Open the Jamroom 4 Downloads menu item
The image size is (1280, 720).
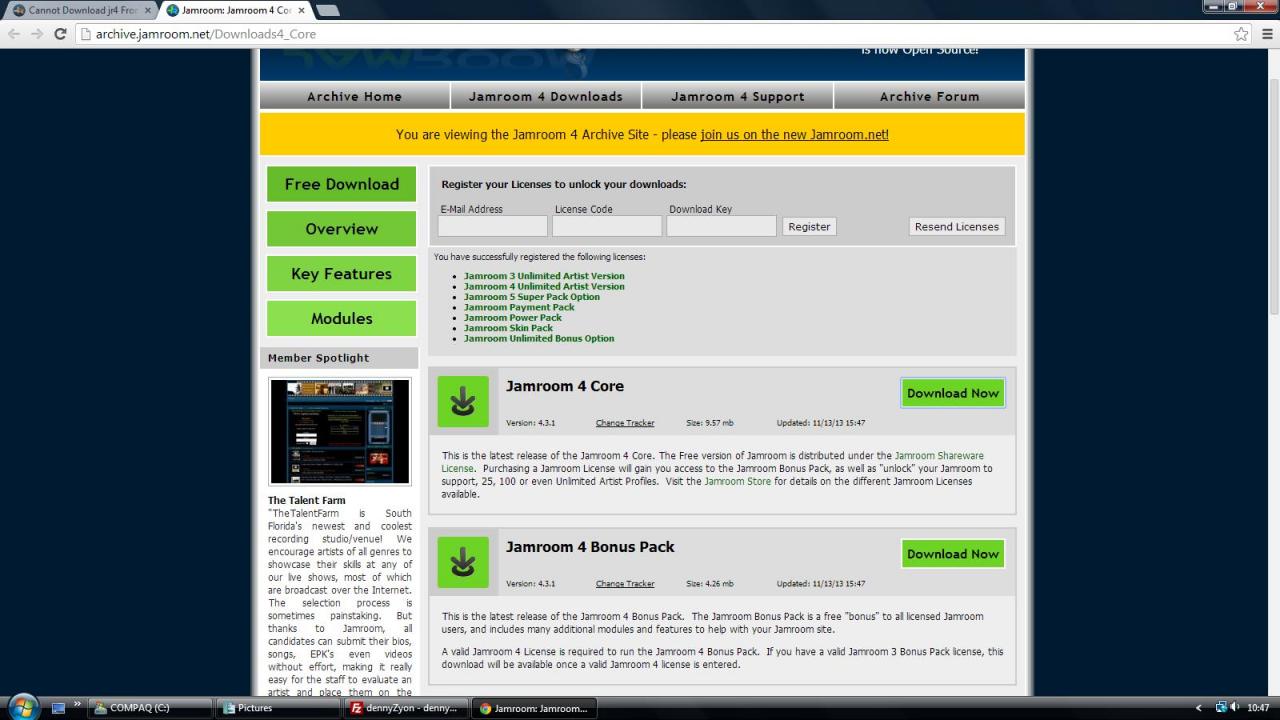(x=545, y=96)
